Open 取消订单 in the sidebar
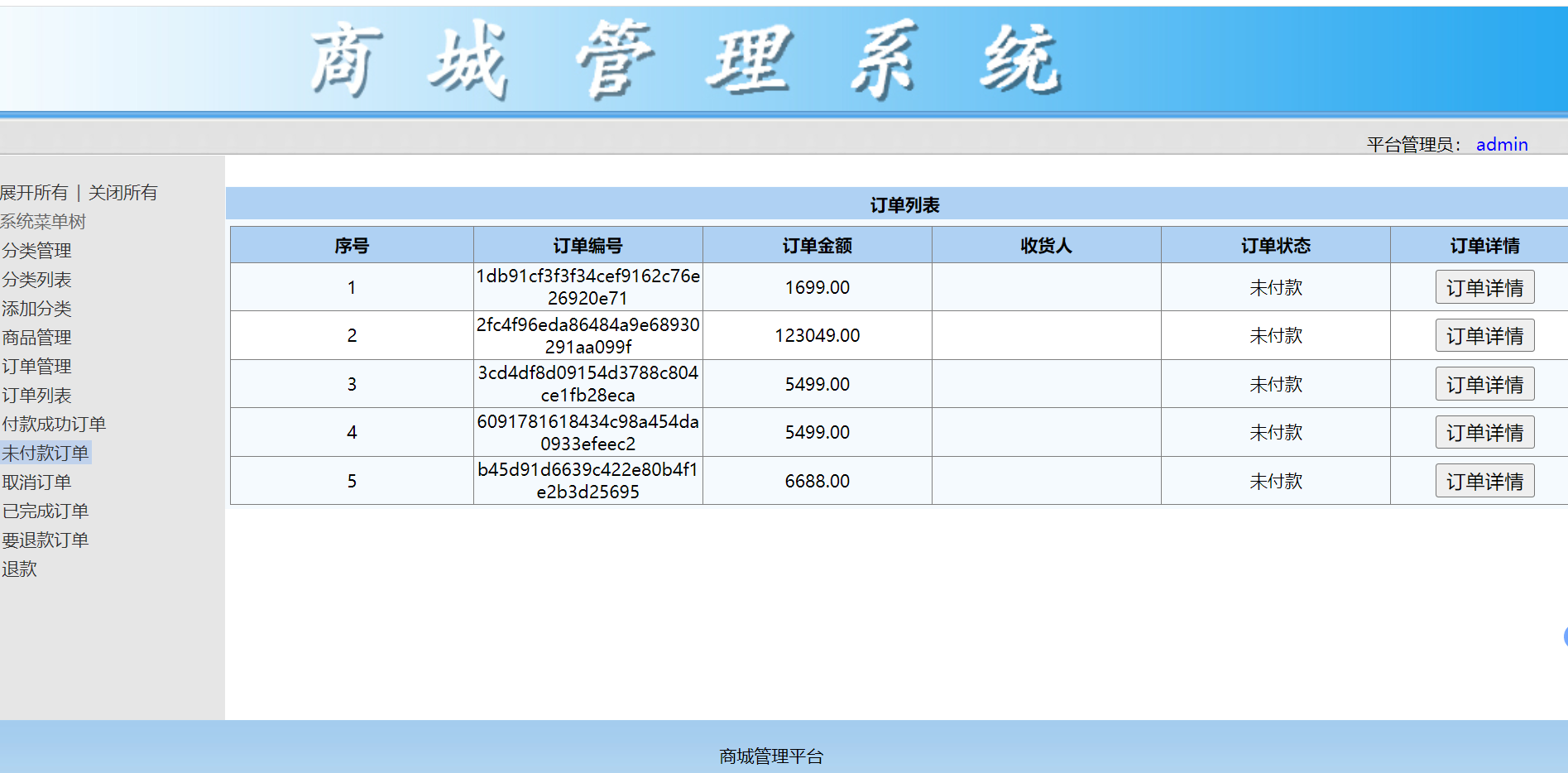 pyautogui.click(x=36, y=483)
